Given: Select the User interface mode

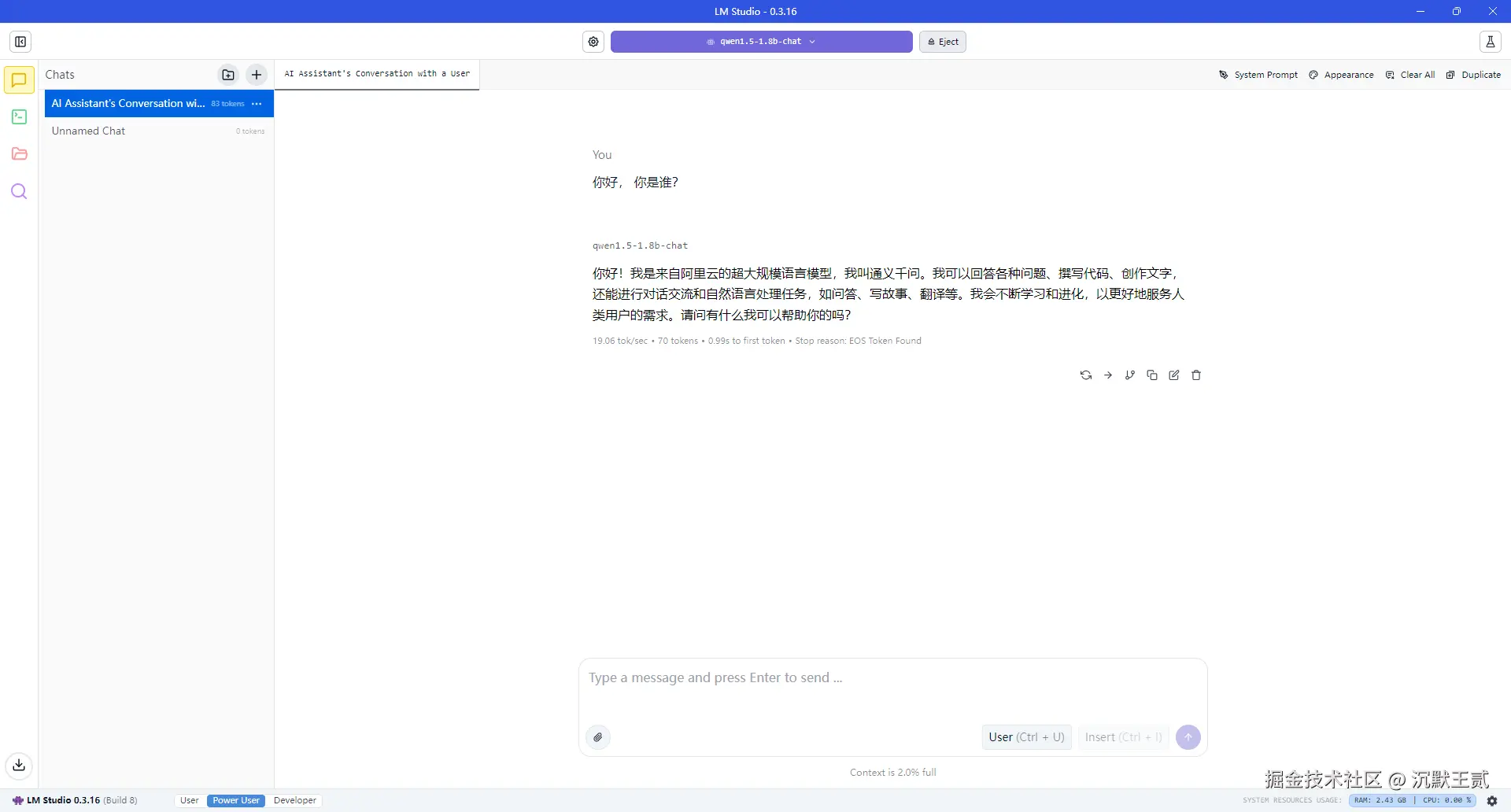Looking at the screenshot, I should [190, 801].
